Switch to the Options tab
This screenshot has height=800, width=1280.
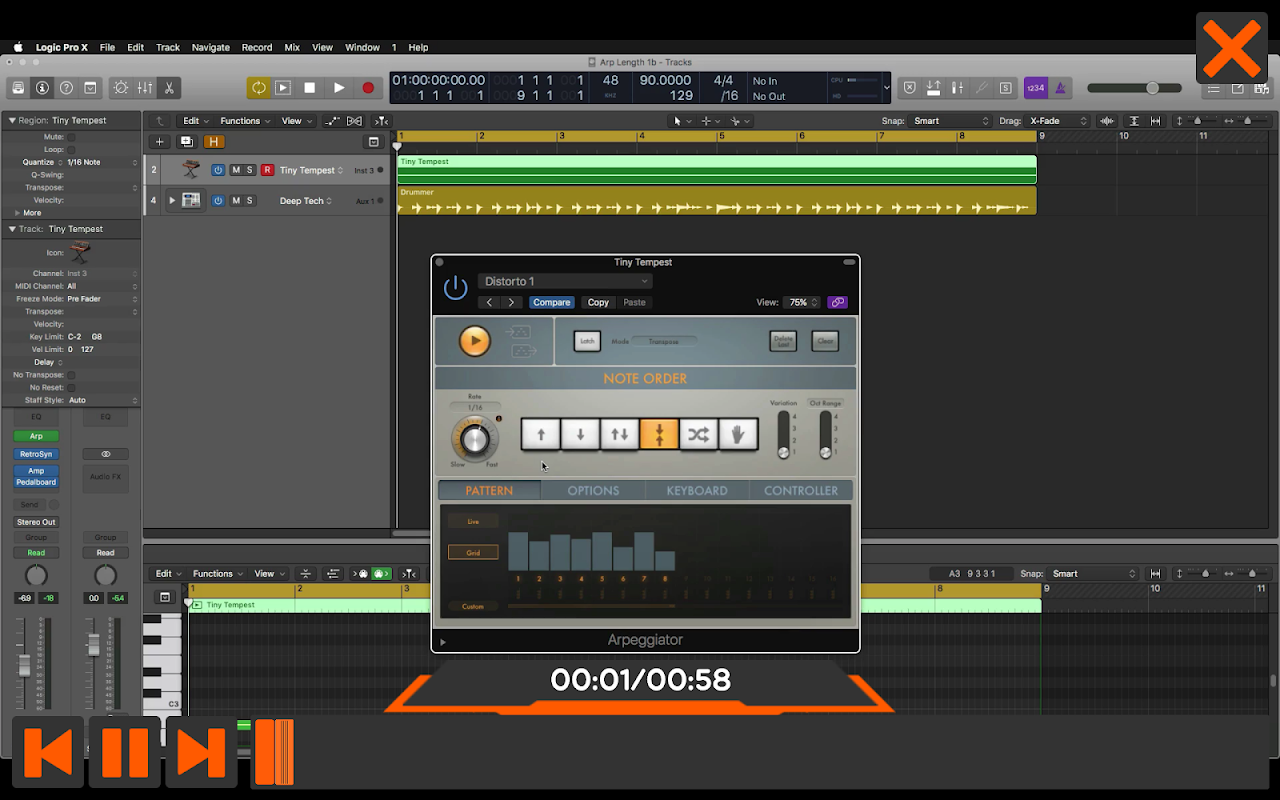[x=593, y=490]
